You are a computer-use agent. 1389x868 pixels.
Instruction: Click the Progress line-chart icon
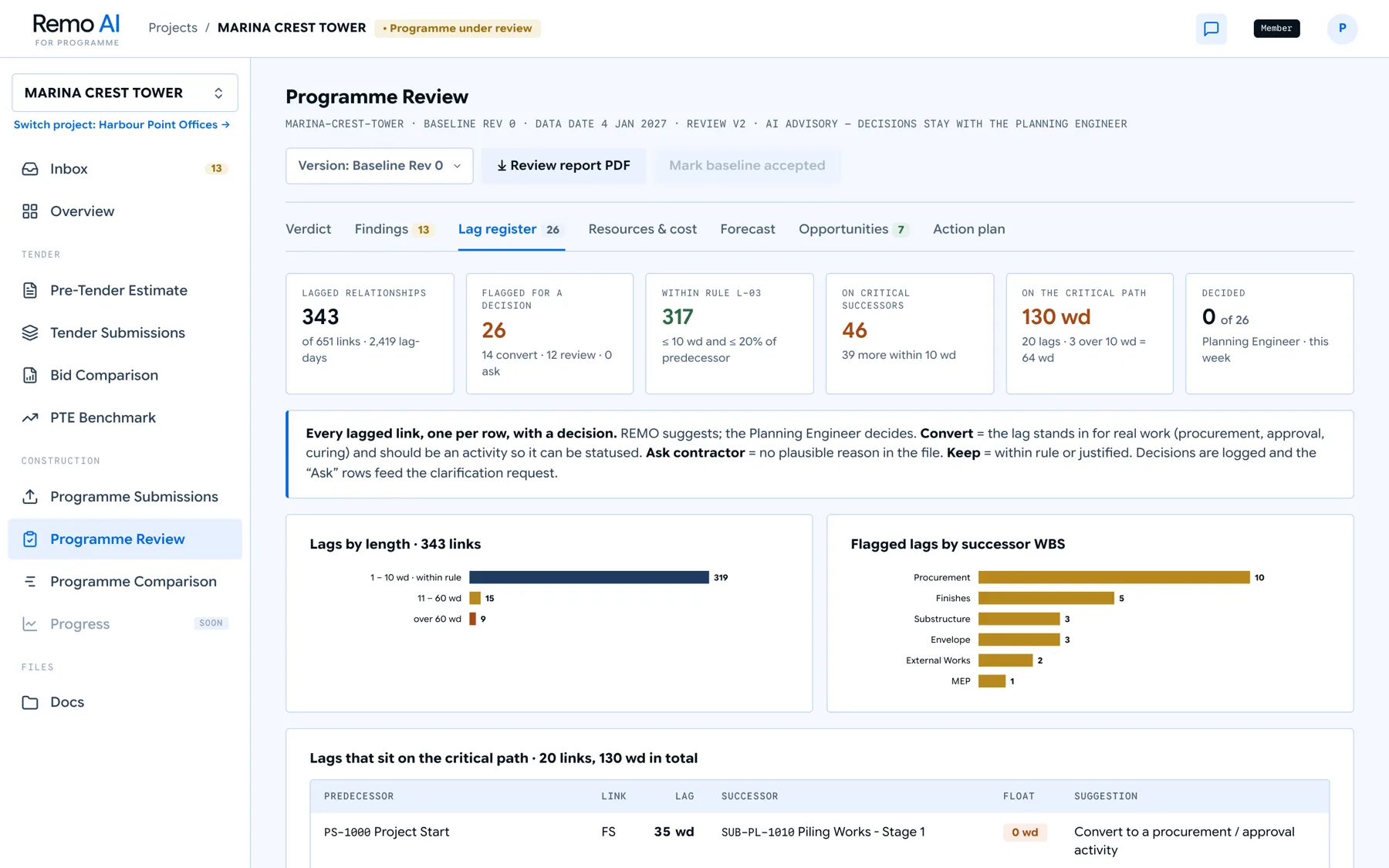point(30,624)
